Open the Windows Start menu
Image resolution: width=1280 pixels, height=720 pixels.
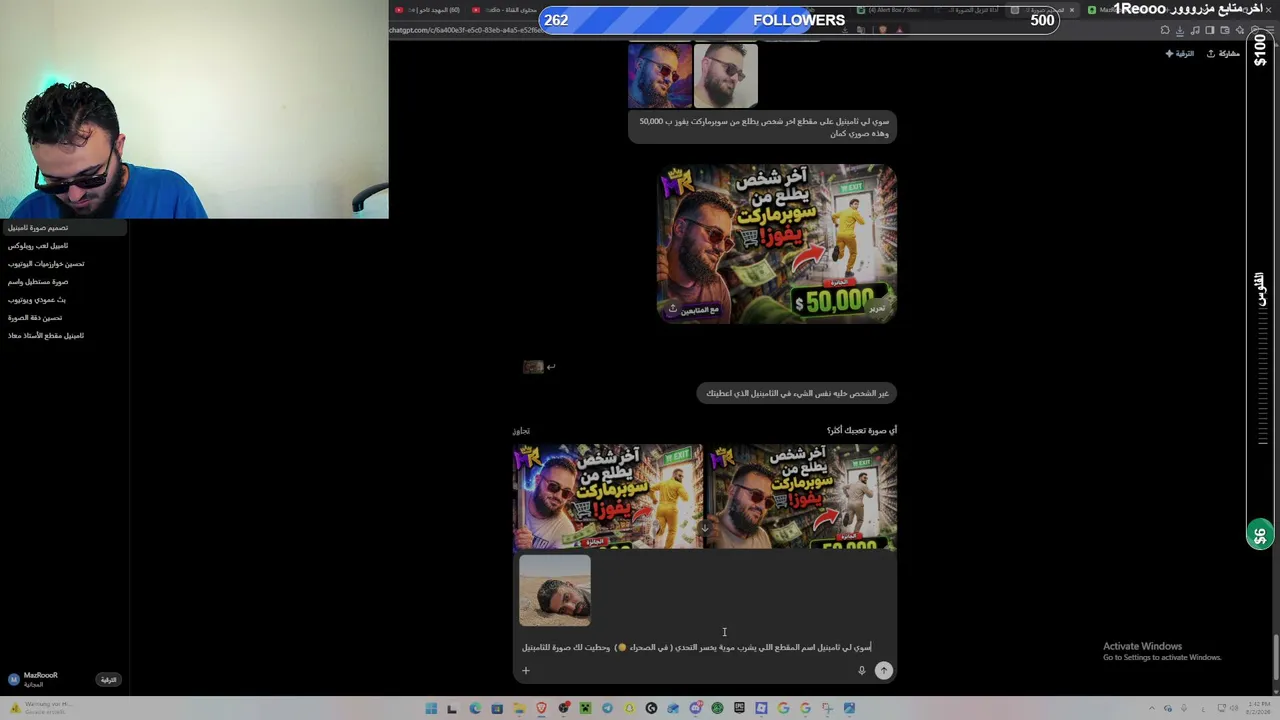[431, 708]
